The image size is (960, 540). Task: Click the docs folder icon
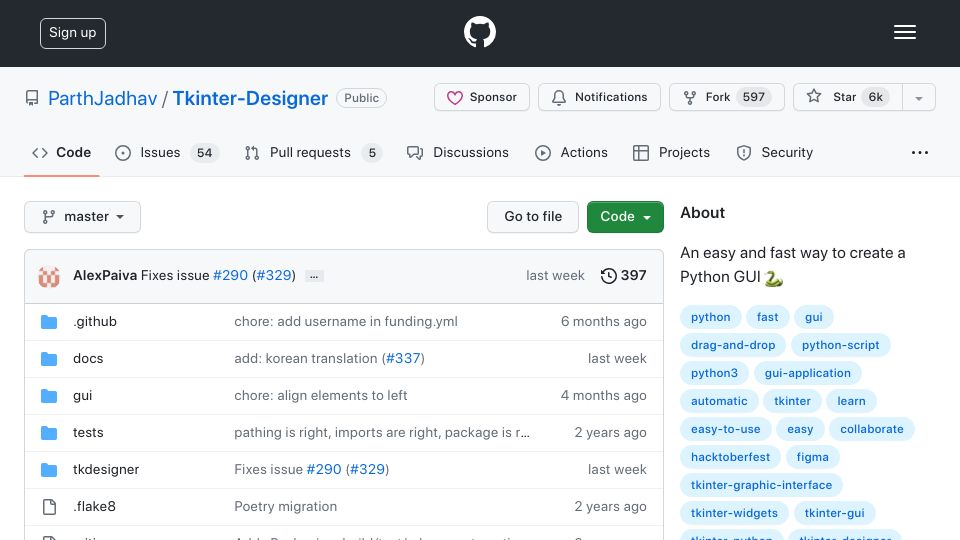pyautogui.click(x=49, y=359)
